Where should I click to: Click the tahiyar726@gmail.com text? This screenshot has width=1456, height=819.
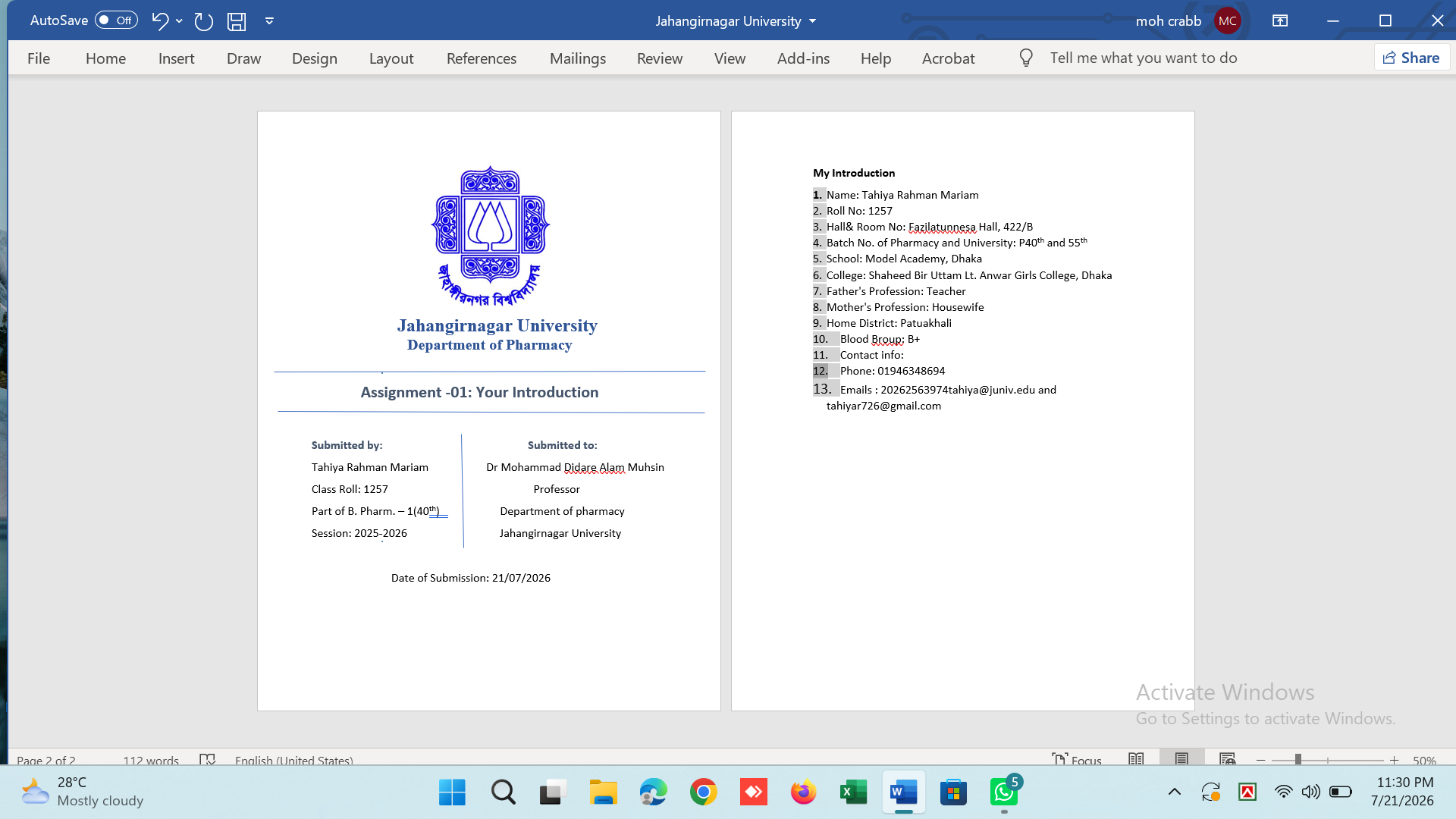pyautogui.click(x=883, y=406)
